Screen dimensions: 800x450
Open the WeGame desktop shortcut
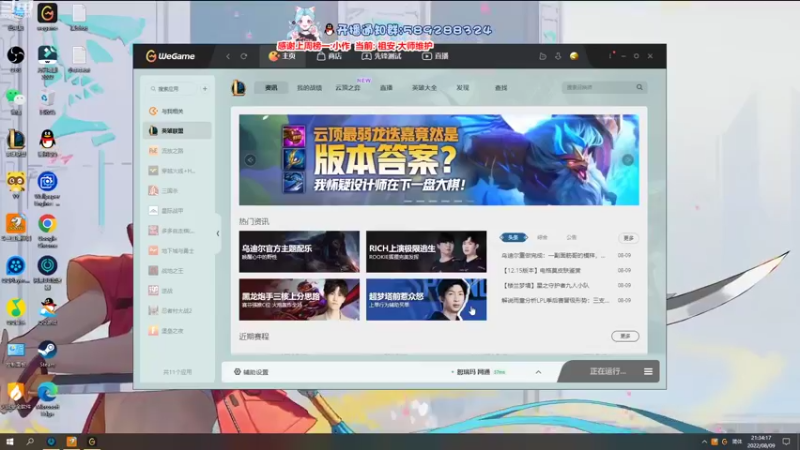click(47, 16)
